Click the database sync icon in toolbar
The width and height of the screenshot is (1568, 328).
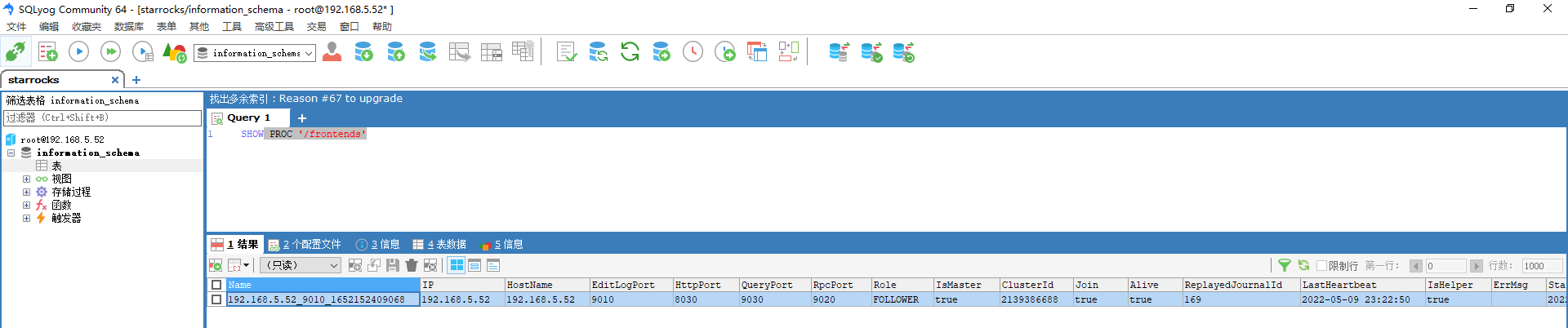[x=598, y=52]
